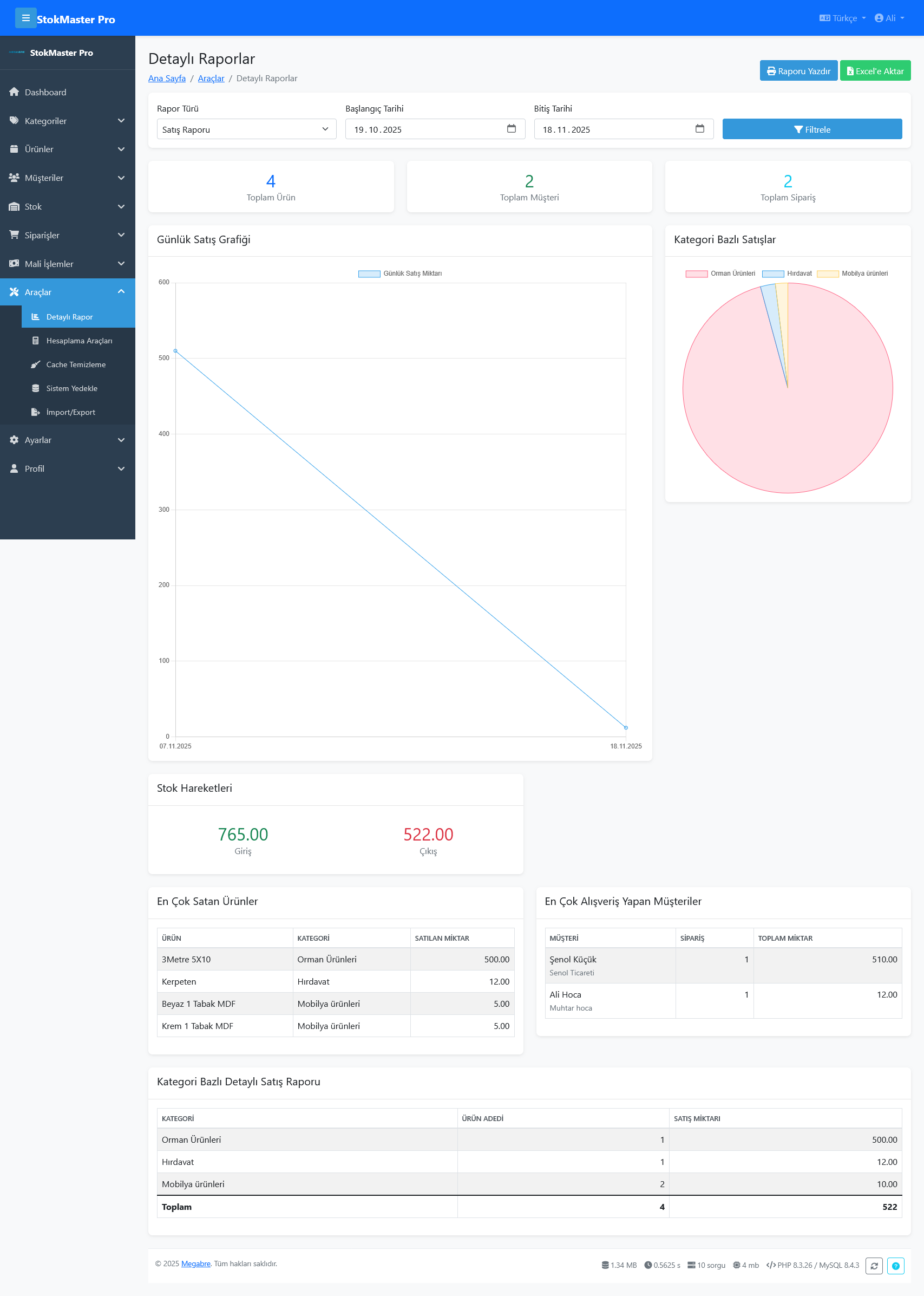Click the refresh icon in the footer
Viewport: 924px width, 1296px height.
click(x=875, y=1266)
